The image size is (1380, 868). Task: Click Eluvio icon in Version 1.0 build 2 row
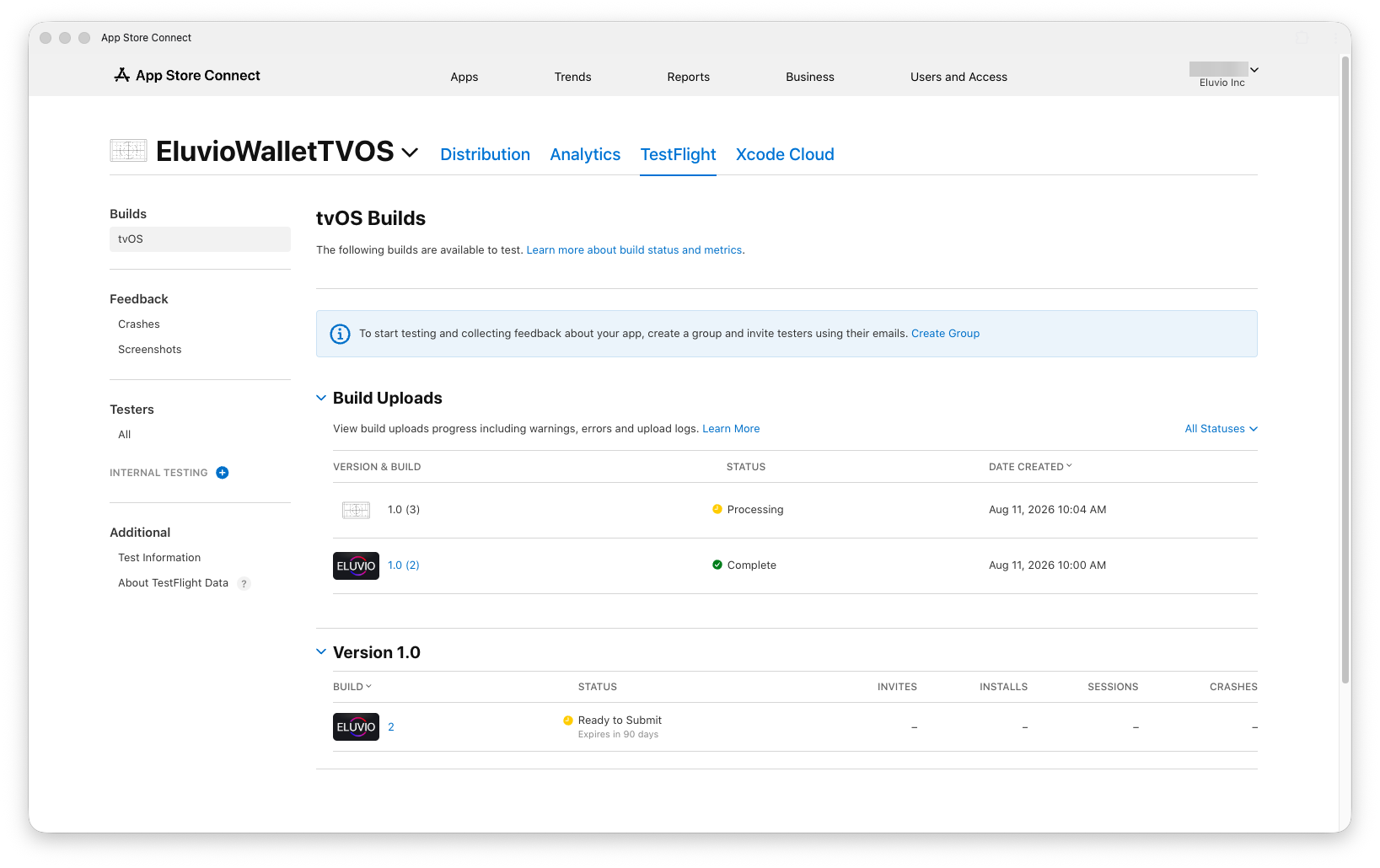(356, 726)
